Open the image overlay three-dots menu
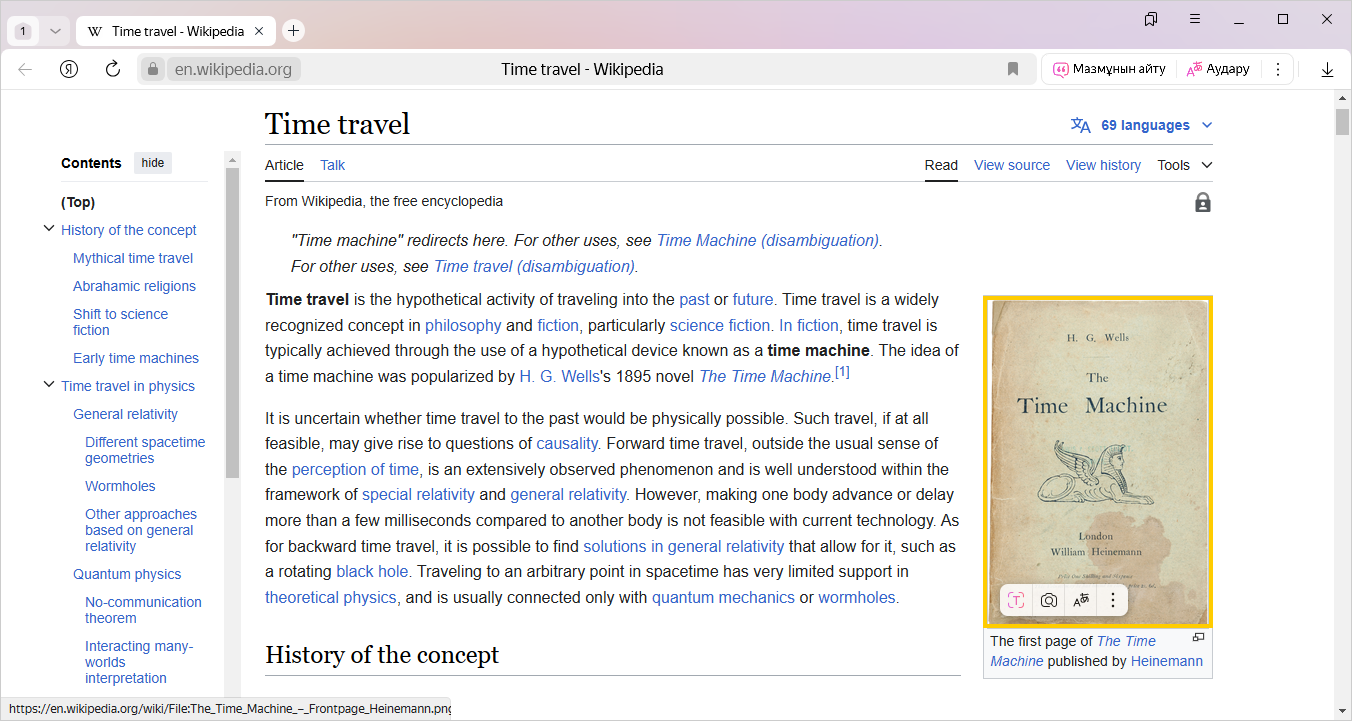The width and height of the screenshot is (1352, 721). pos(1112,600)
